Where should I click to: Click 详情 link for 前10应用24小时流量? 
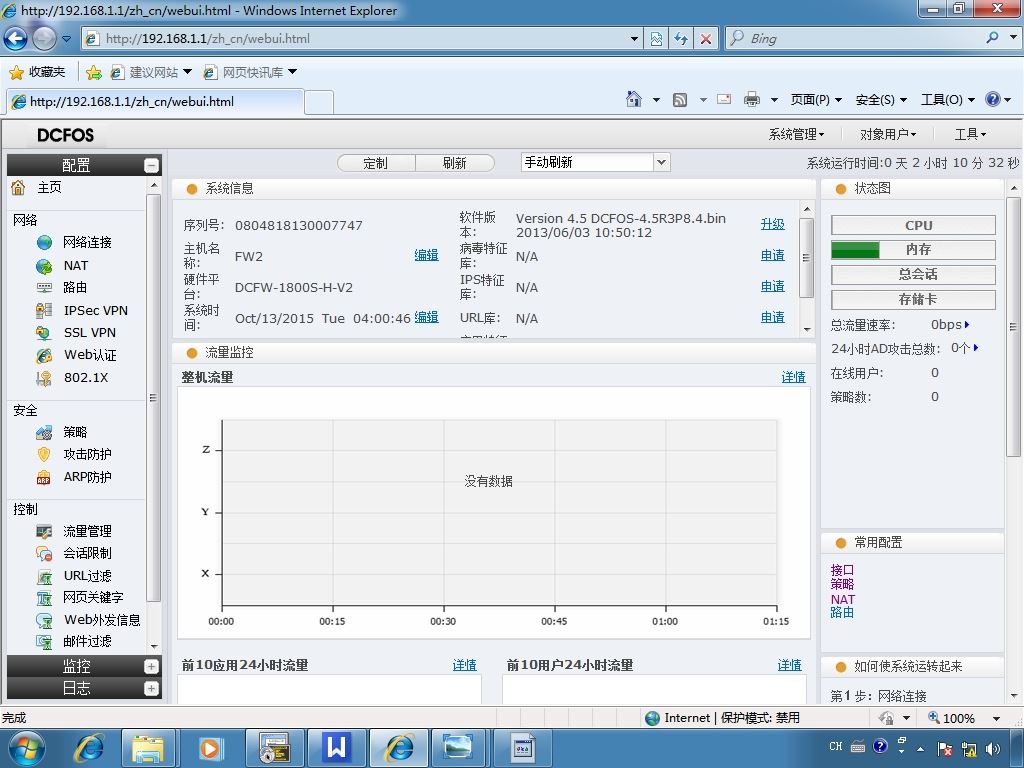pos(464,665)
